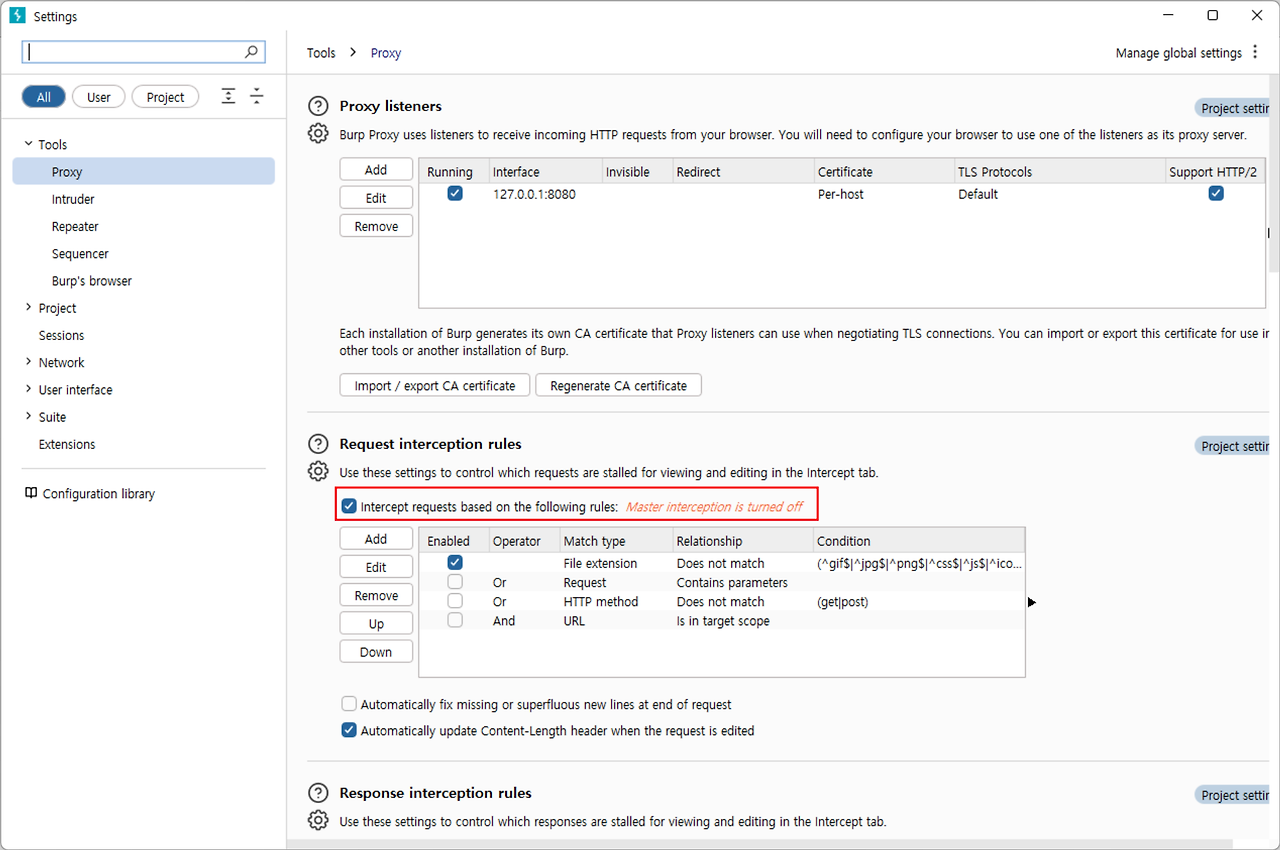Viewport: 1280px width, 850px height.
Task: Switch to the User settings filter
Action: coord(98,97)
